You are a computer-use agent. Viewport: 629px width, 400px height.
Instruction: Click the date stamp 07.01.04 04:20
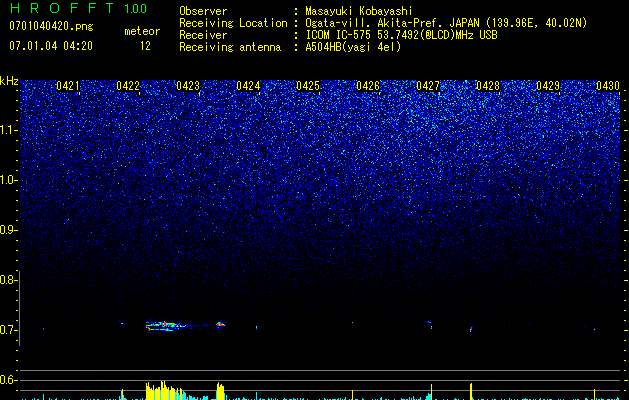51,46
